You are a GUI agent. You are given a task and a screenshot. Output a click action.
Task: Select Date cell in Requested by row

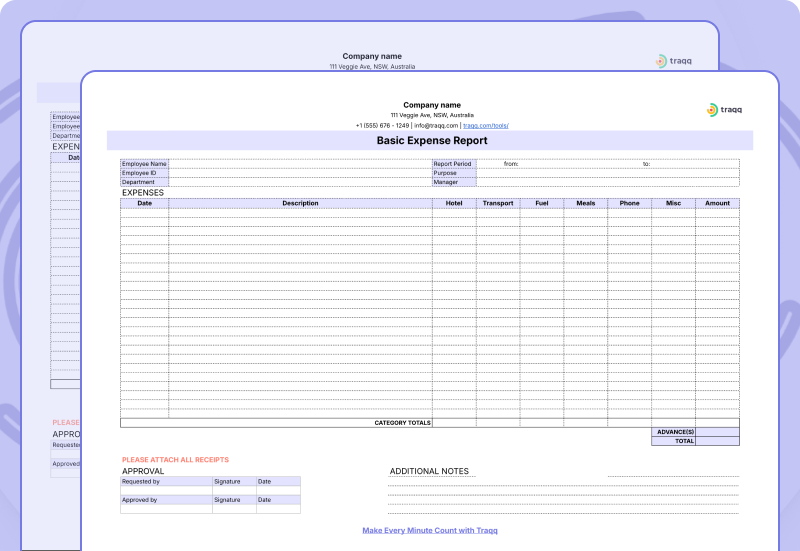pos(278,482)
